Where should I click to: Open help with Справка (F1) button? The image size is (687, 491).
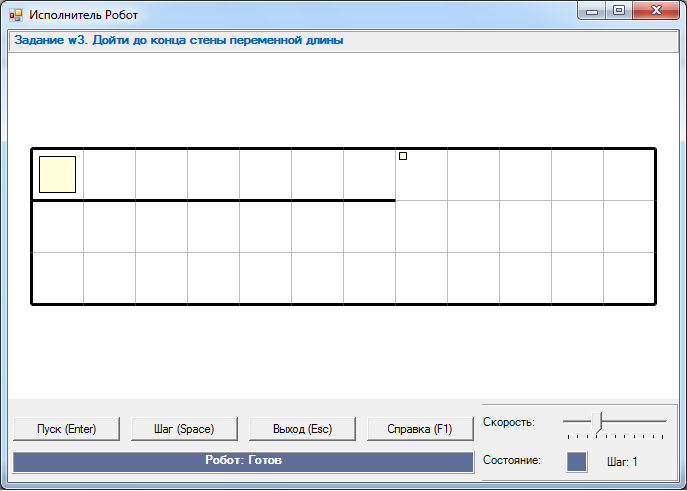(419, 429)
